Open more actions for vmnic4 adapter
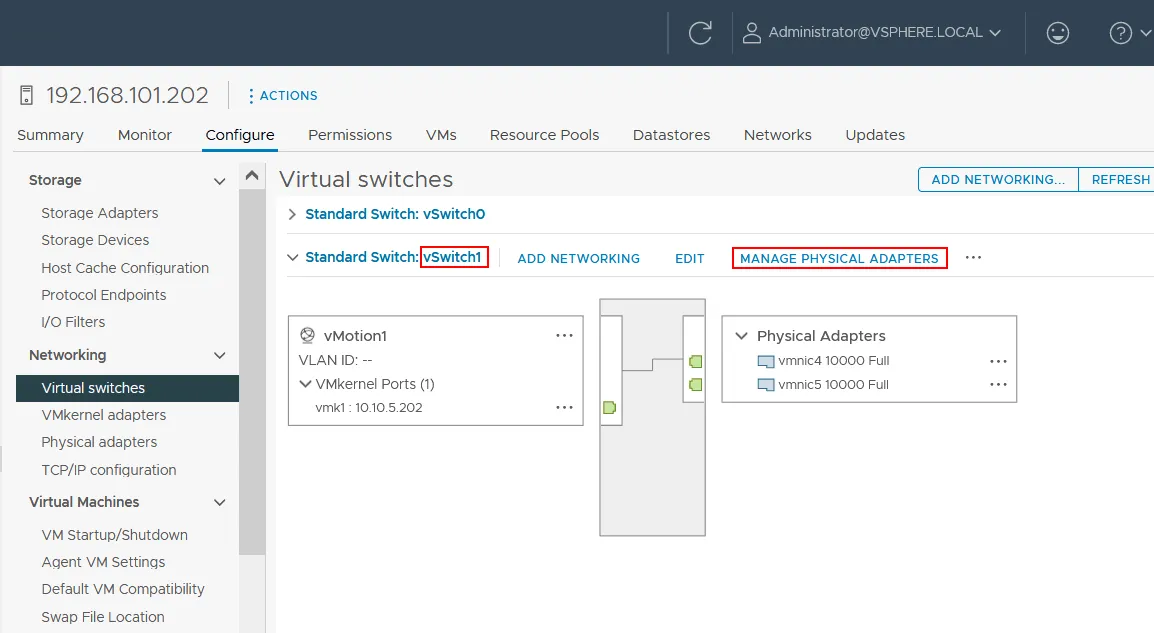The height and width of the screenshot is (633, 1154). coord(997,362)
